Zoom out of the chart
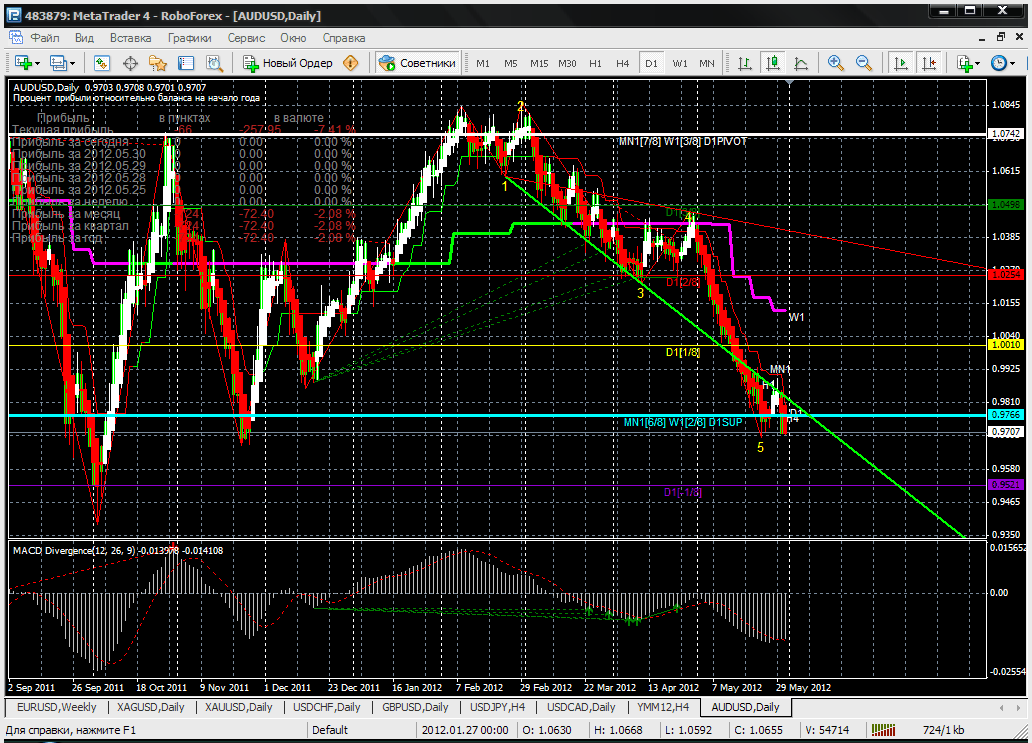This screenshot has width=1032, height=743. pyautogui.click(x=864, y=63)
